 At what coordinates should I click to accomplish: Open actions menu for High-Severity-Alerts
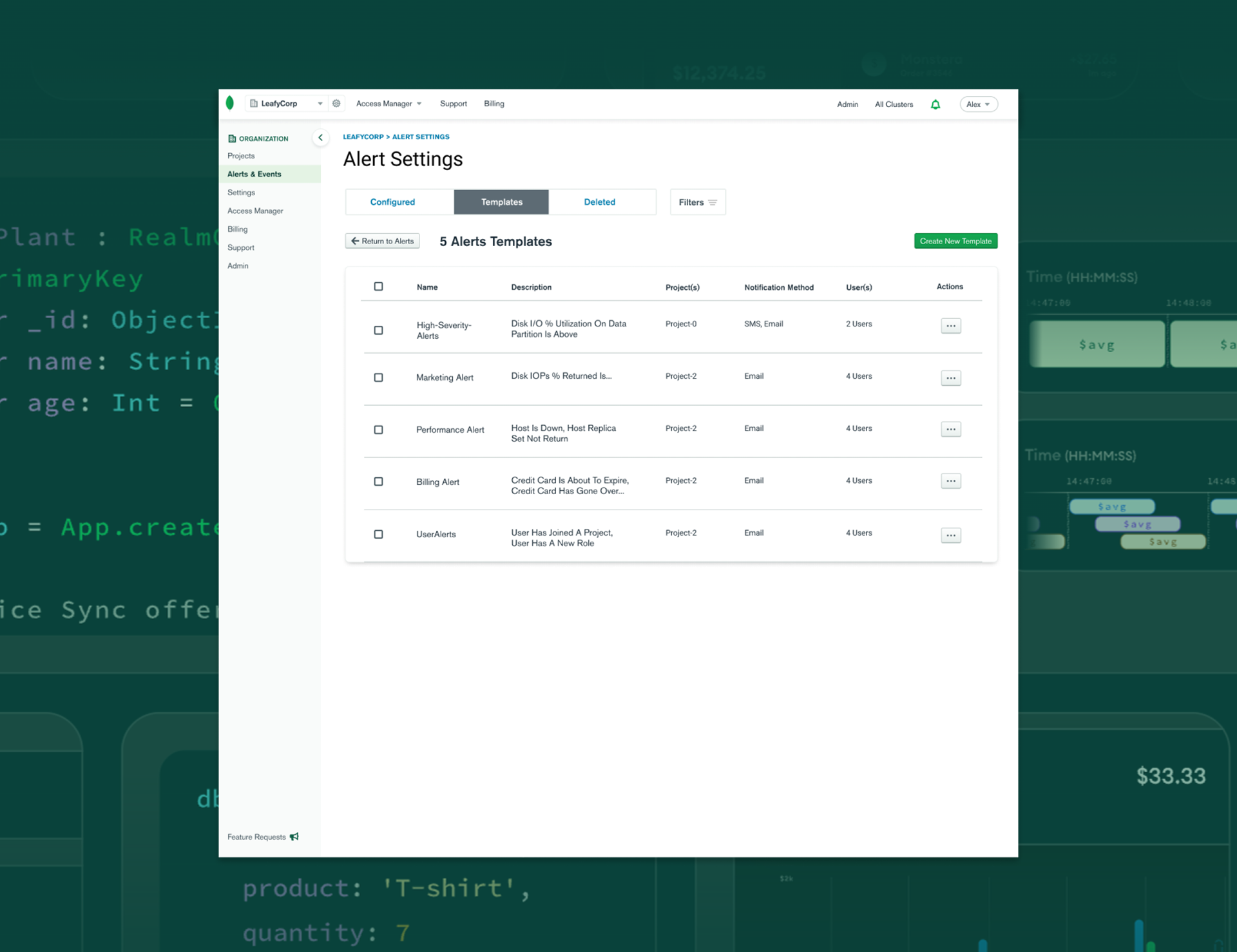coord(950,326)
